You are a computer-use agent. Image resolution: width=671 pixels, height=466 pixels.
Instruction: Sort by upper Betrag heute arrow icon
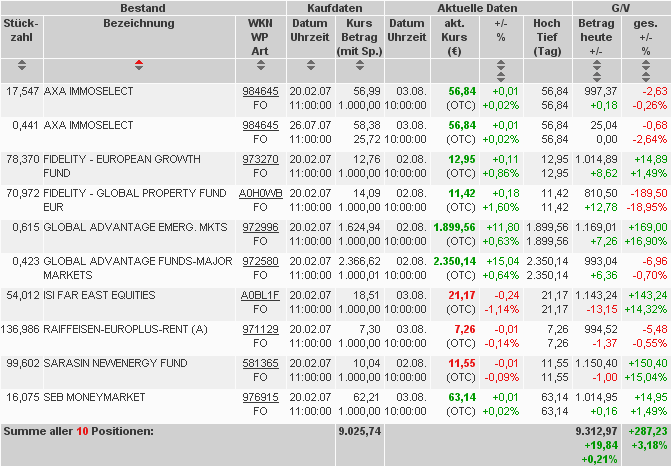(597, 65)
